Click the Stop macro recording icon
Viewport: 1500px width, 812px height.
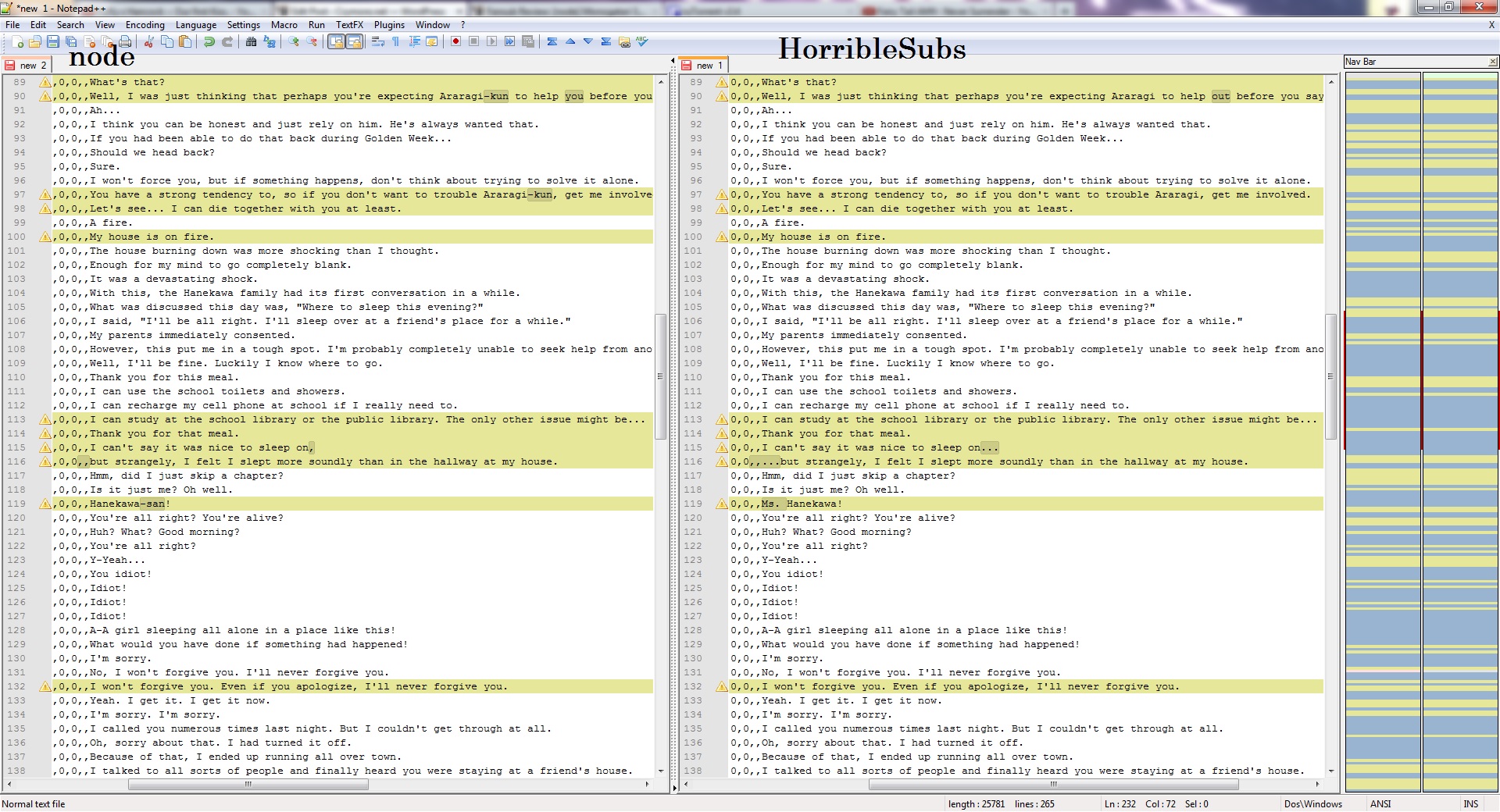click(473, 41)
